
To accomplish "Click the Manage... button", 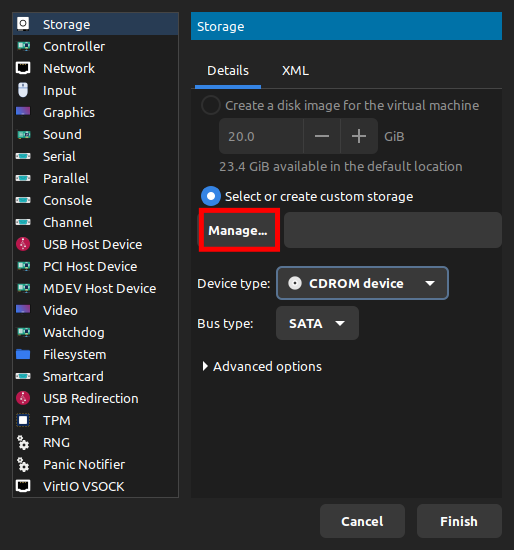I will pos(238,230).
